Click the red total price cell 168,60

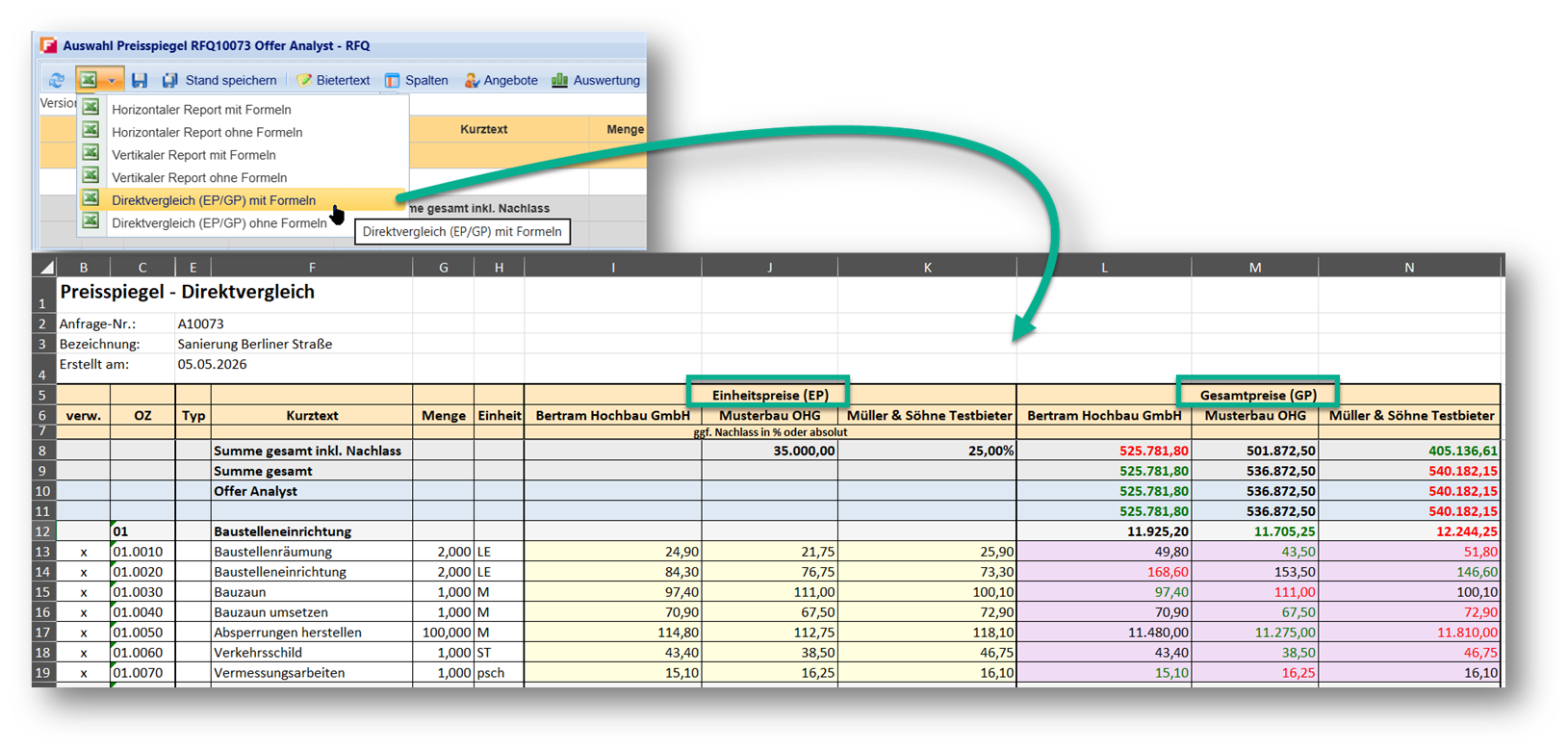coord(1104,572)
